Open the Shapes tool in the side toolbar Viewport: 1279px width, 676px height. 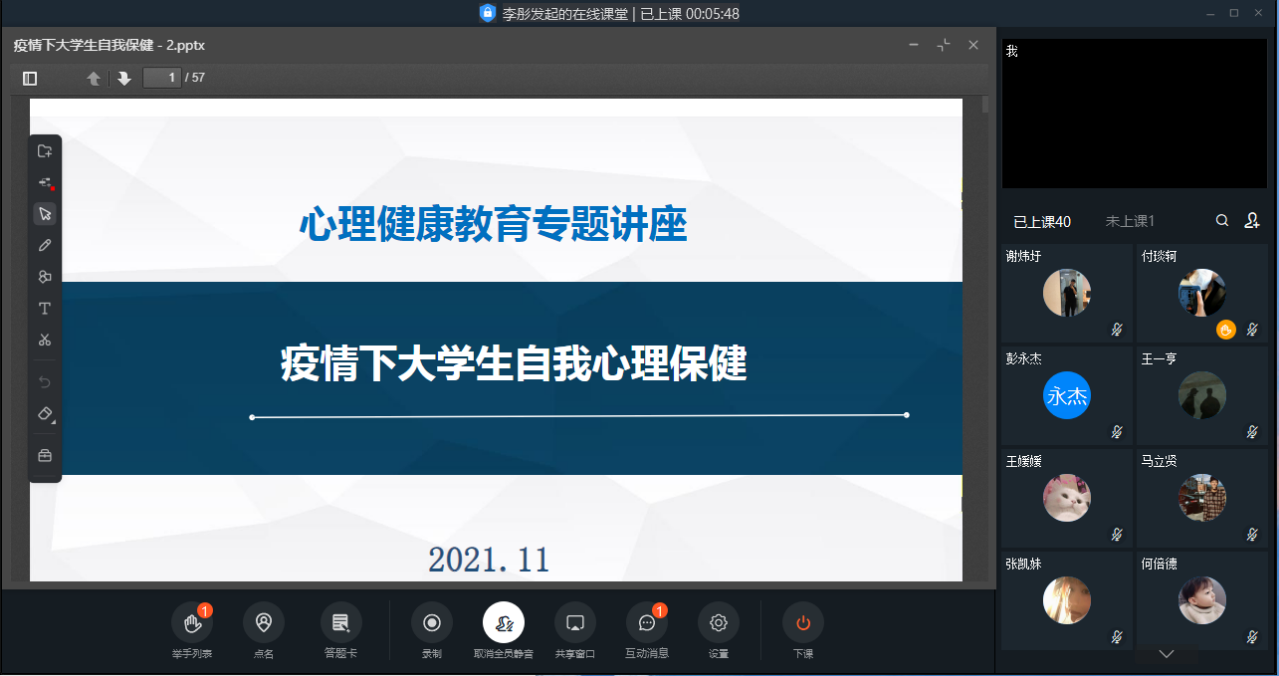44,276
